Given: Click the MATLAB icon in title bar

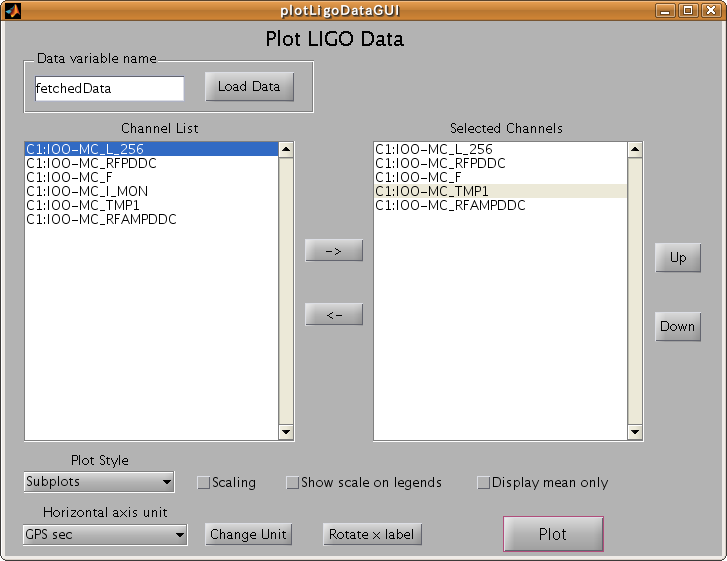Looking at the screenshot, I should 13,11.
